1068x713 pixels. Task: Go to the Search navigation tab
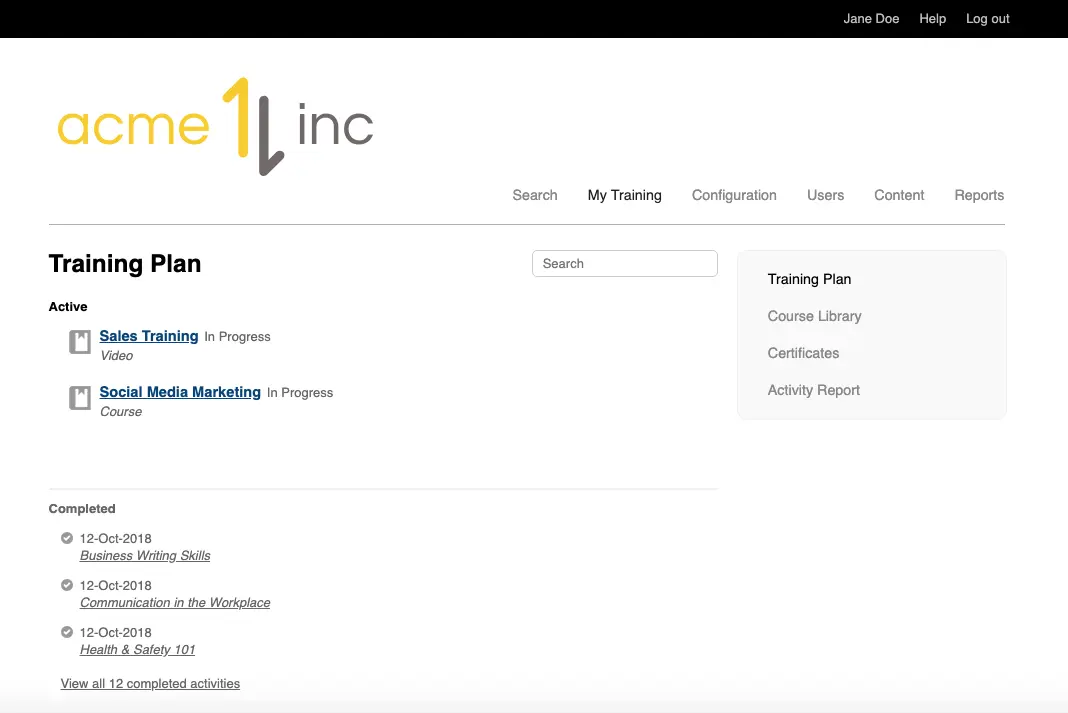(534, 195)
